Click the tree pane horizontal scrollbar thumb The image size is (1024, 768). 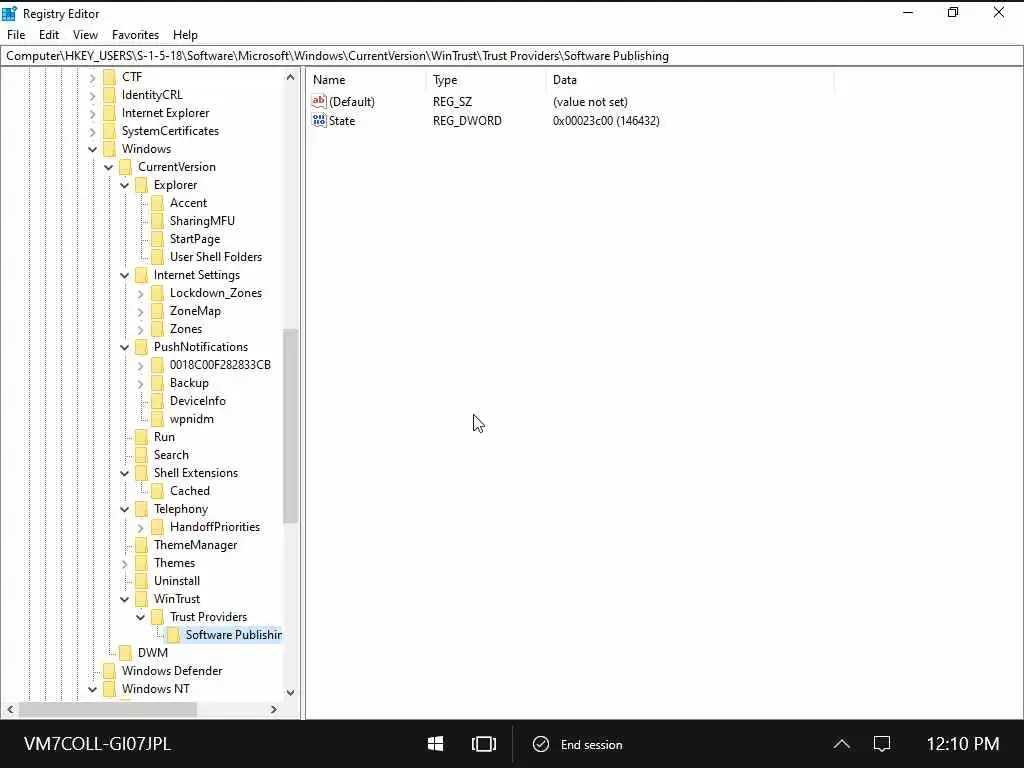tap(108, 709)
